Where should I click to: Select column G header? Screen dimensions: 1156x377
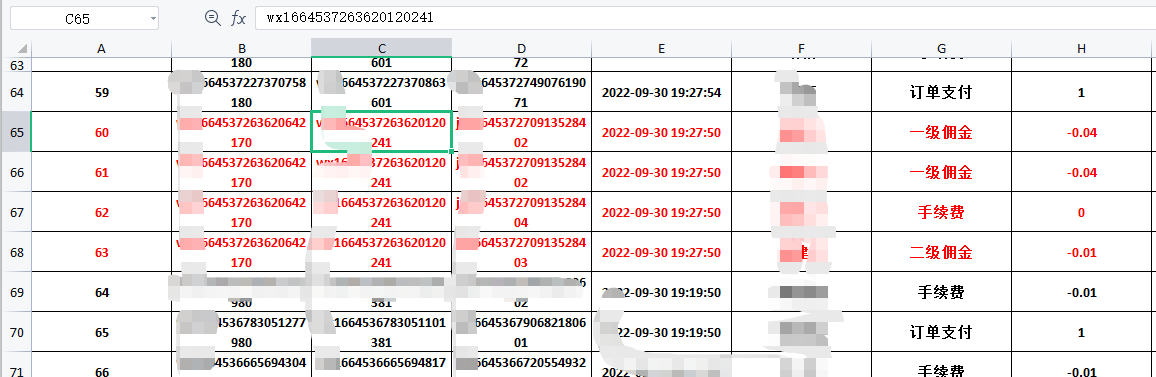pos(941,48)
